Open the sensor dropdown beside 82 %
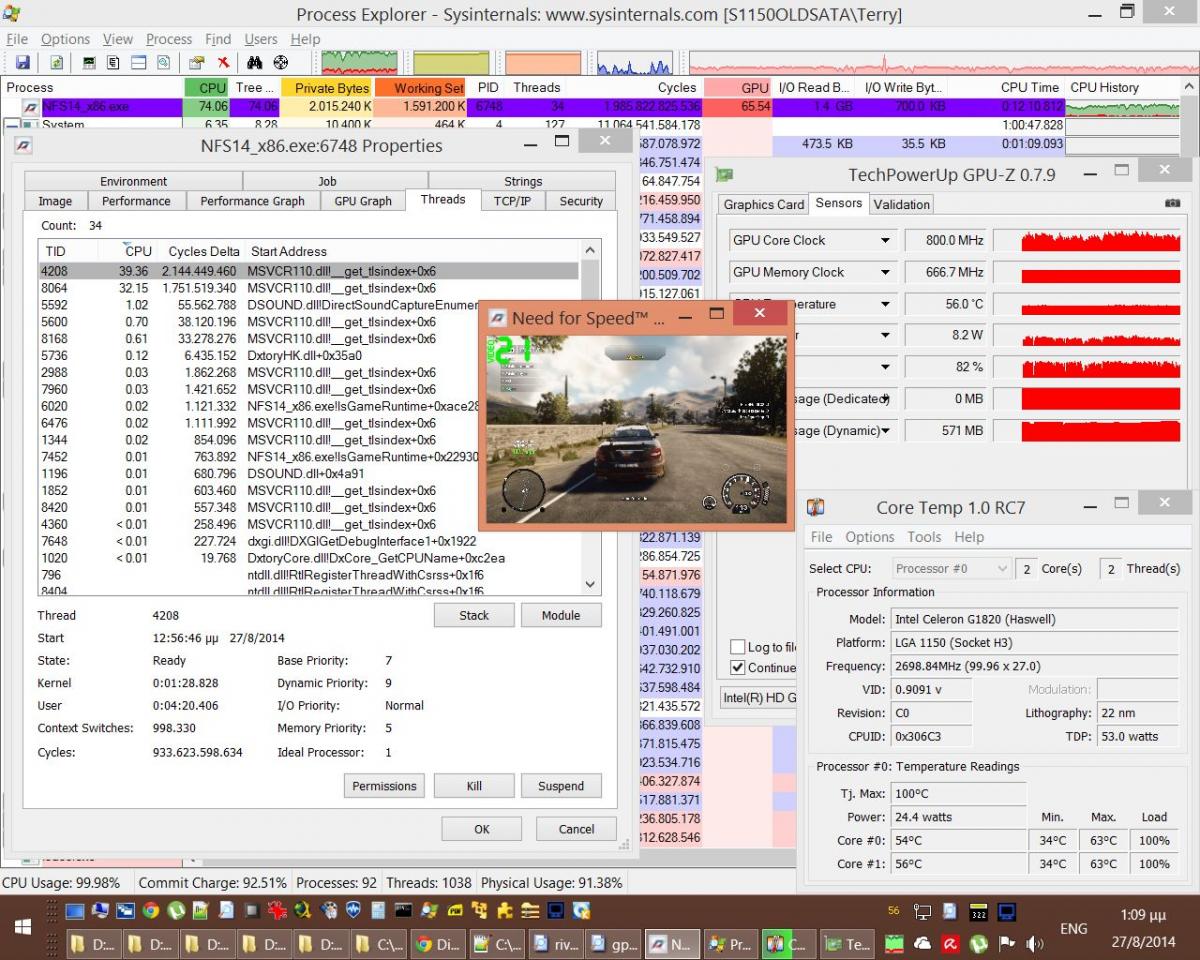The width and height of the screenshot is (1200, 960). coord(885,367)
